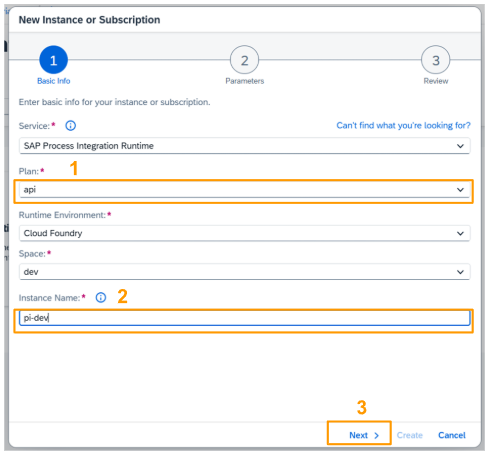Click the Runtime Environment label
The image size is (490, 453).
click(x=62, y=215)
